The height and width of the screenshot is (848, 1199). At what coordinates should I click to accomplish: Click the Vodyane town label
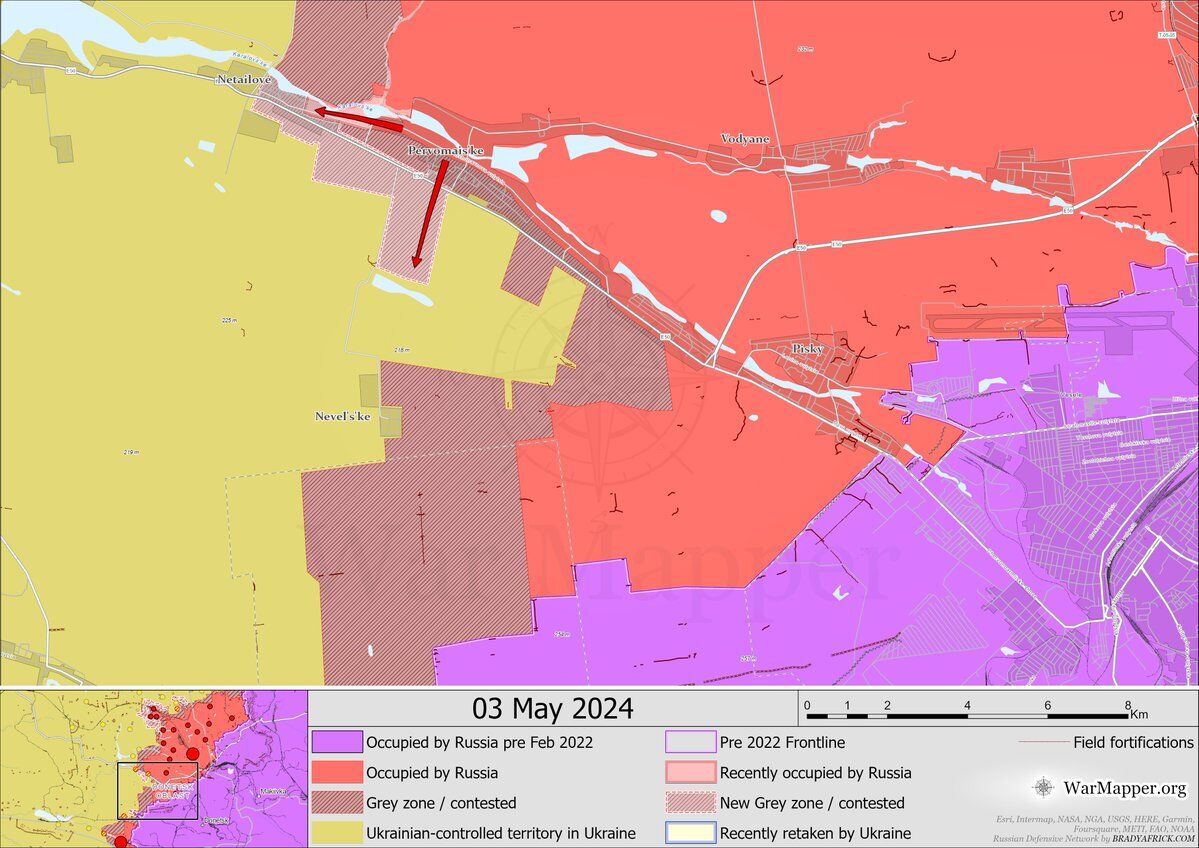pos(745,139)
